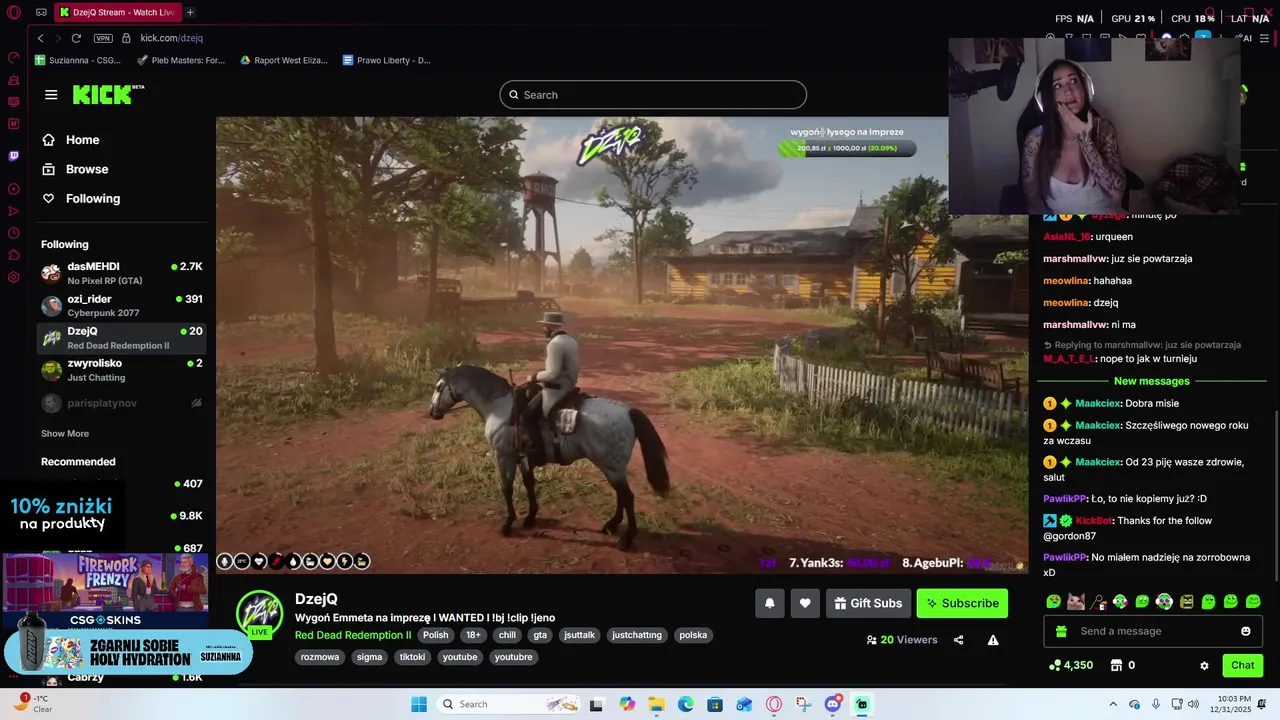Open Prawo Liberty bookmark
This screenshot has height=720, width=1280.
[386, 60]
